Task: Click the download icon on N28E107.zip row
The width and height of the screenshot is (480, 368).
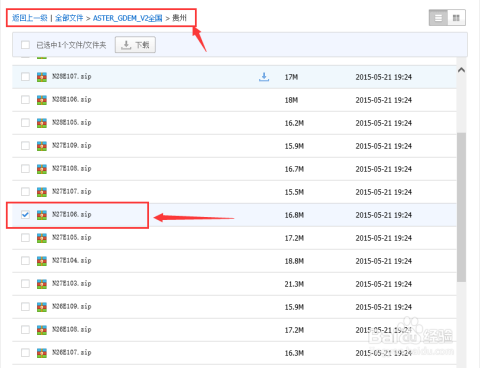Action: point(264,77)
